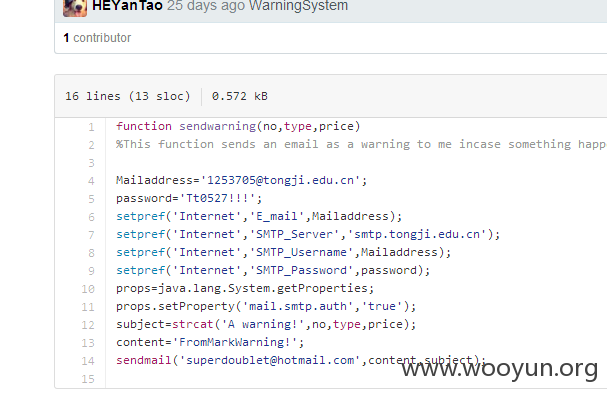Viewport: 607px width, 397px height.
Task: Select line number 7
Action: click(91, 235)
